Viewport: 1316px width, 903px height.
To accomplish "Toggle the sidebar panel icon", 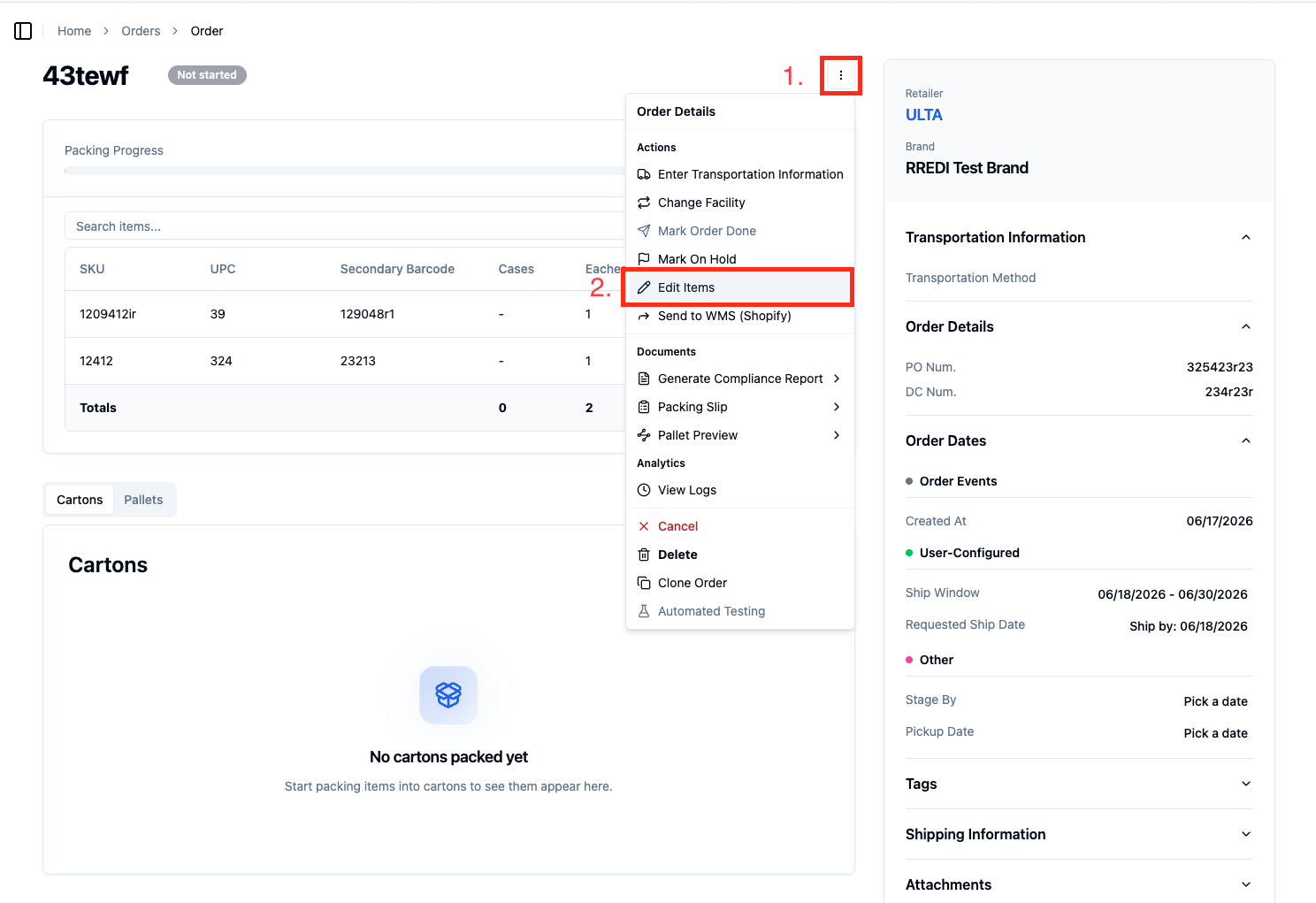I will (x=23, y=31).
